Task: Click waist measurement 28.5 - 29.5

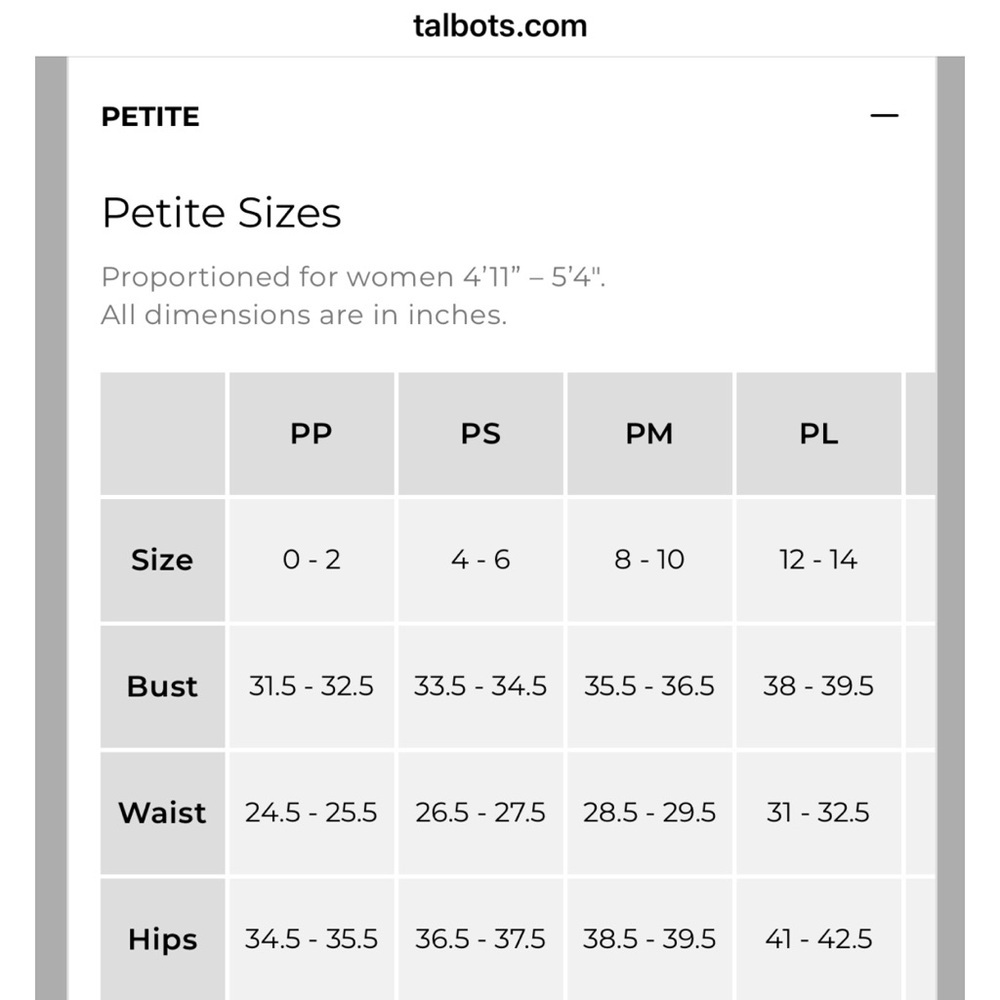Action: tap(649, 812)
